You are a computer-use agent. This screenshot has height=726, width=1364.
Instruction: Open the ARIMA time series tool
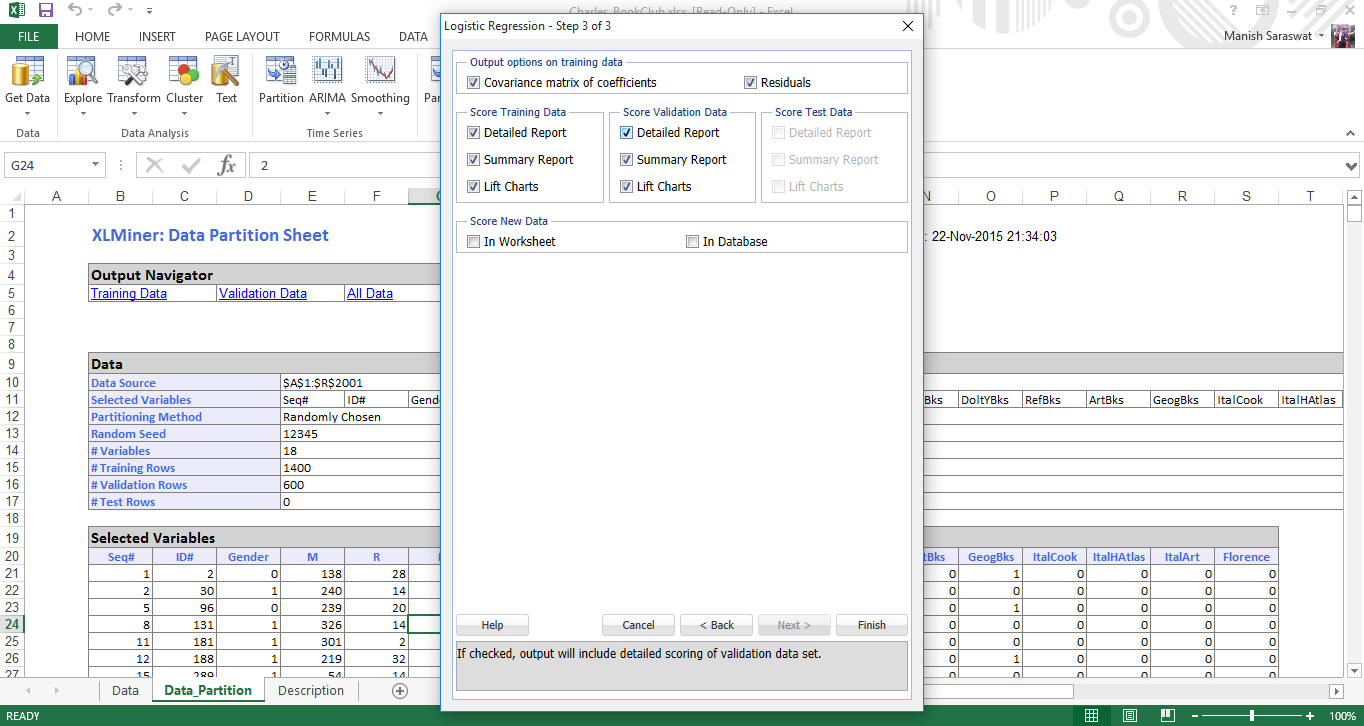[327, 75]
